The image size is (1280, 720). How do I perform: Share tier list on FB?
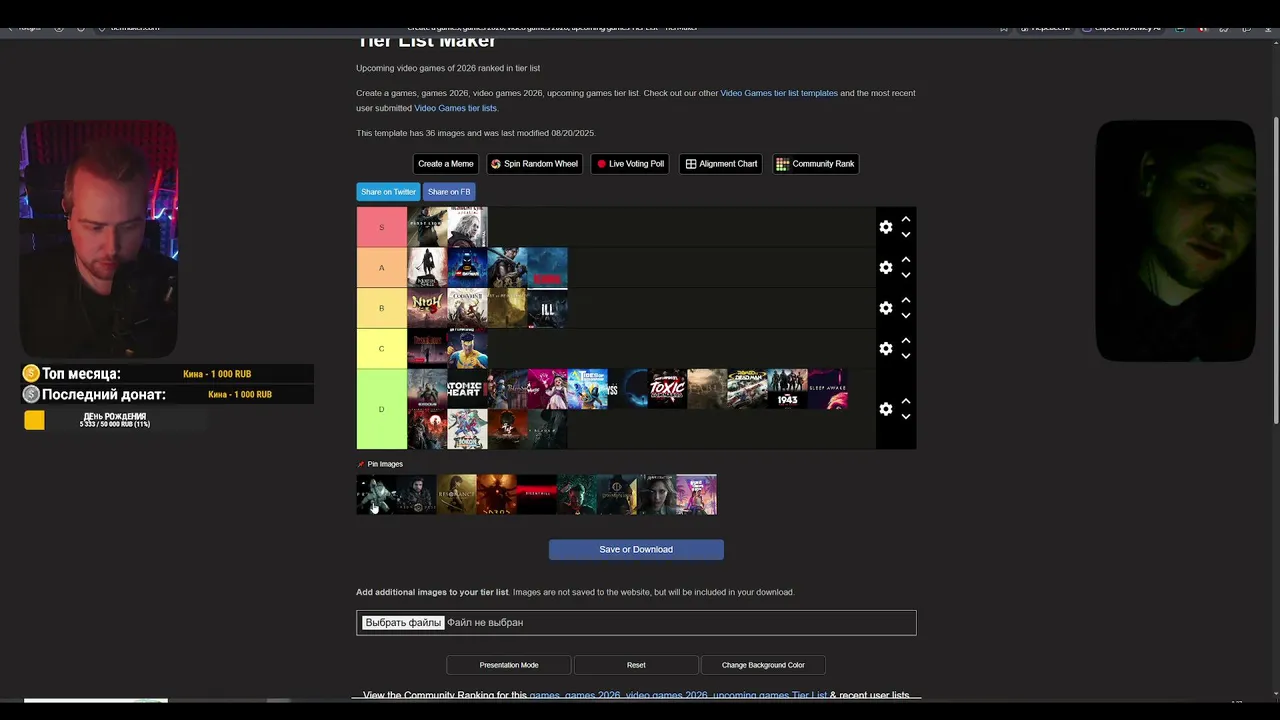pos(449,192)
